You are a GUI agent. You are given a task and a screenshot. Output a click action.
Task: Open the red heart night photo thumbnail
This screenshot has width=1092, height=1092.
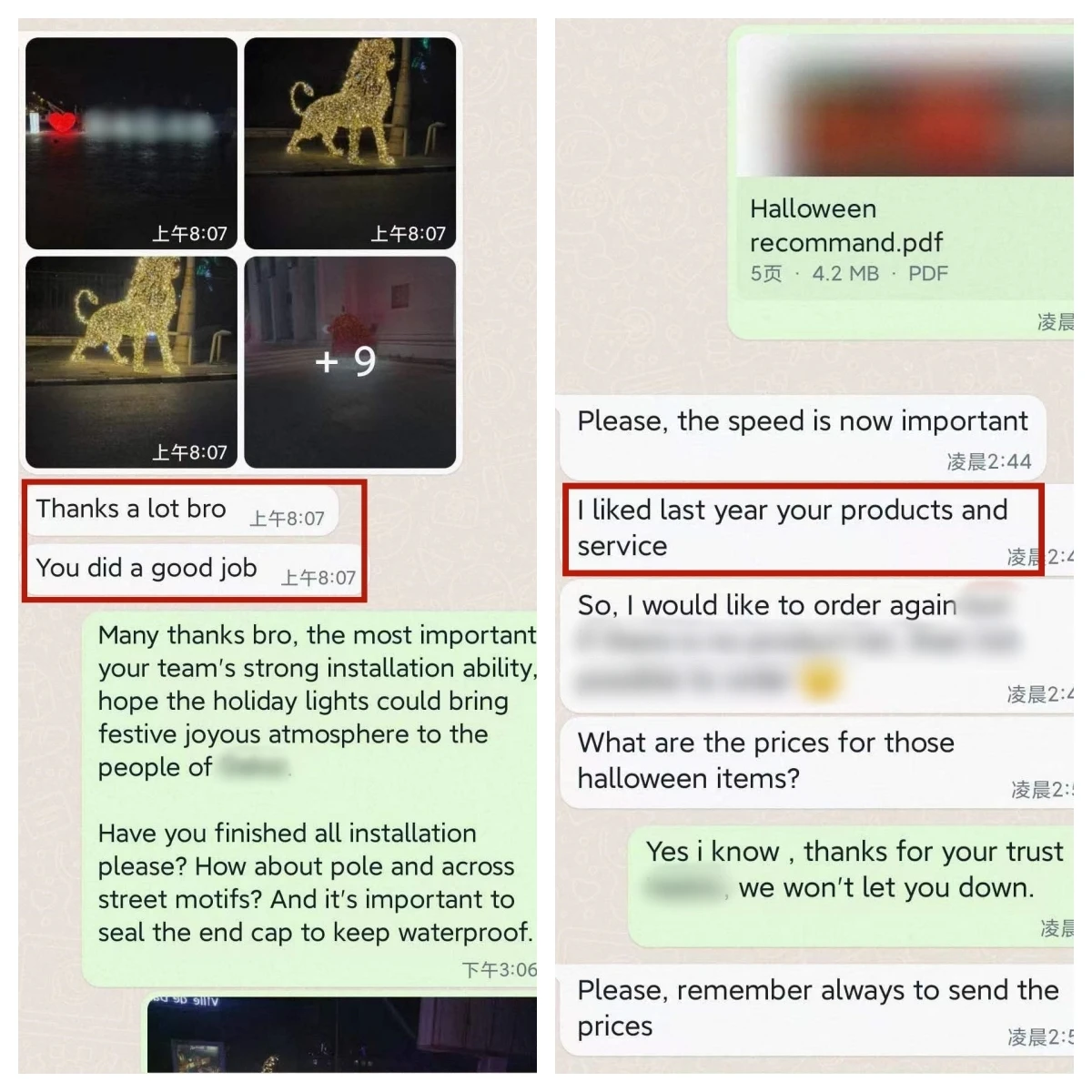point(131,143)
